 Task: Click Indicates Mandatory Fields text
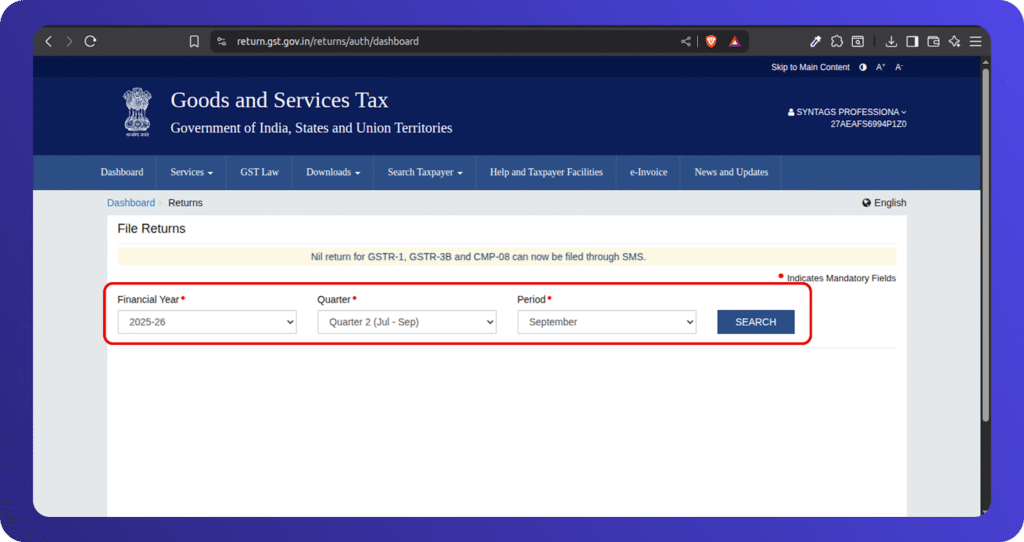pyautogui.click(x=841, y=278)
